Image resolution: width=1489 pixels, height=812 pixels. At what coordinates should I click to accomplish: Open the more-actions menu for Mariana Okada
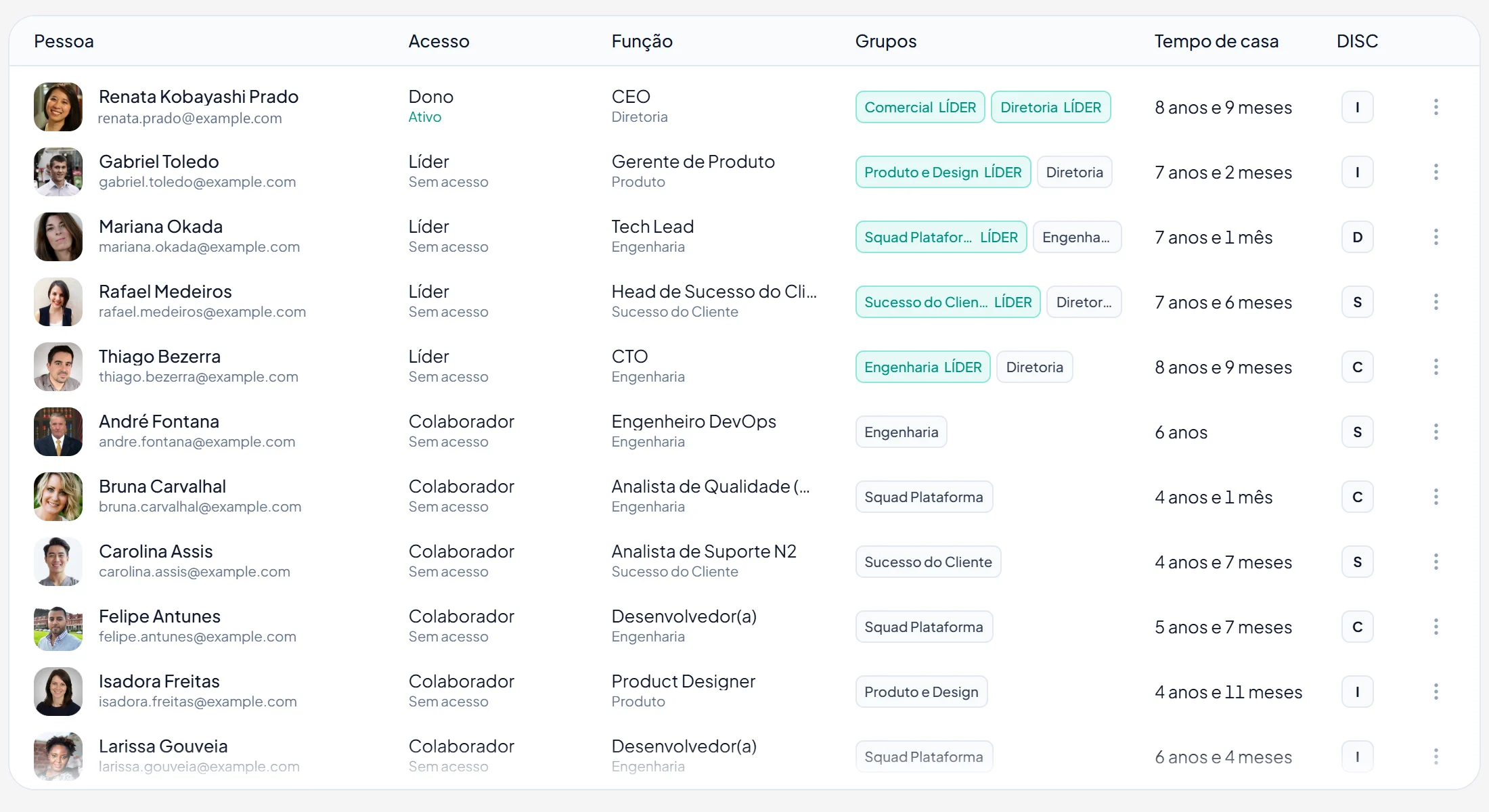point(1436,237)
